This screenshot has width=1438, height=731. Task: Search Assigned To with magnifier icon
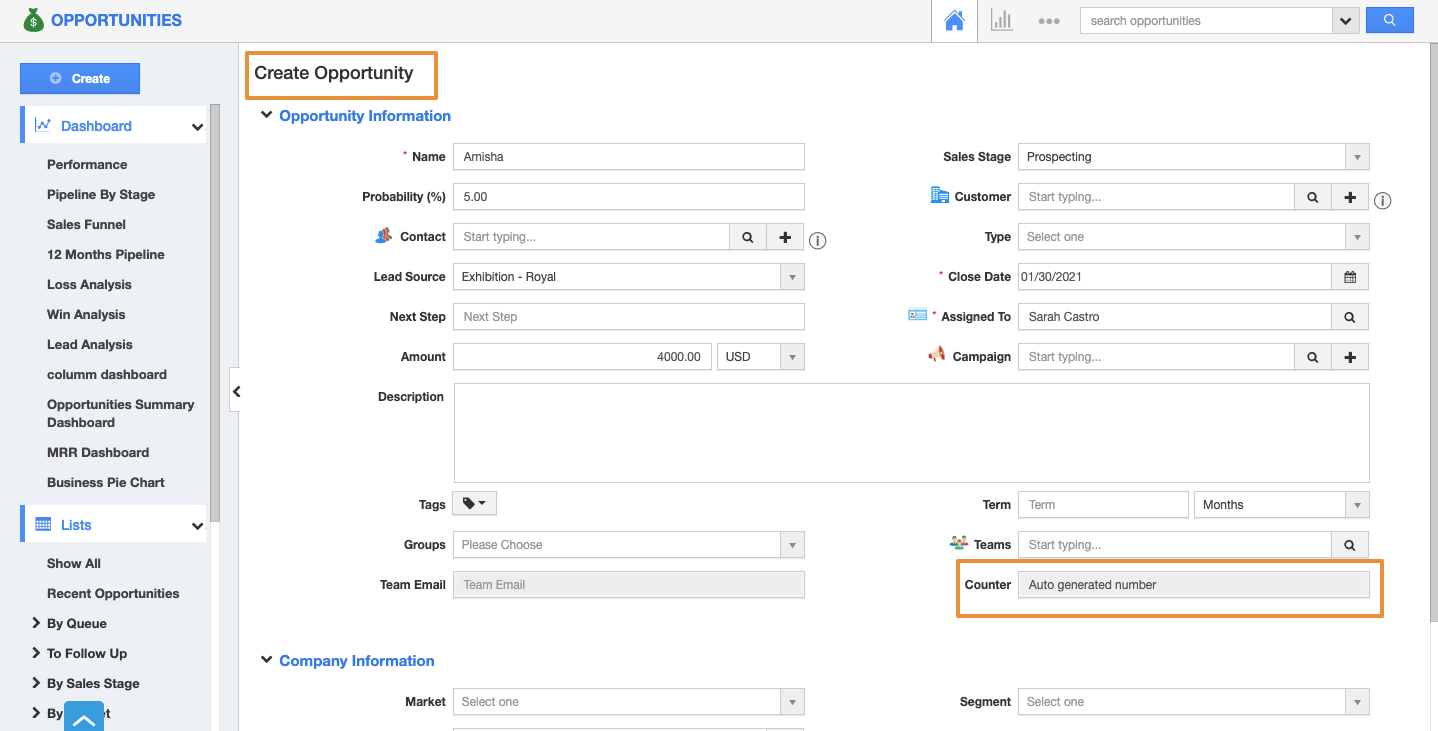click(x=1350, y=317)
